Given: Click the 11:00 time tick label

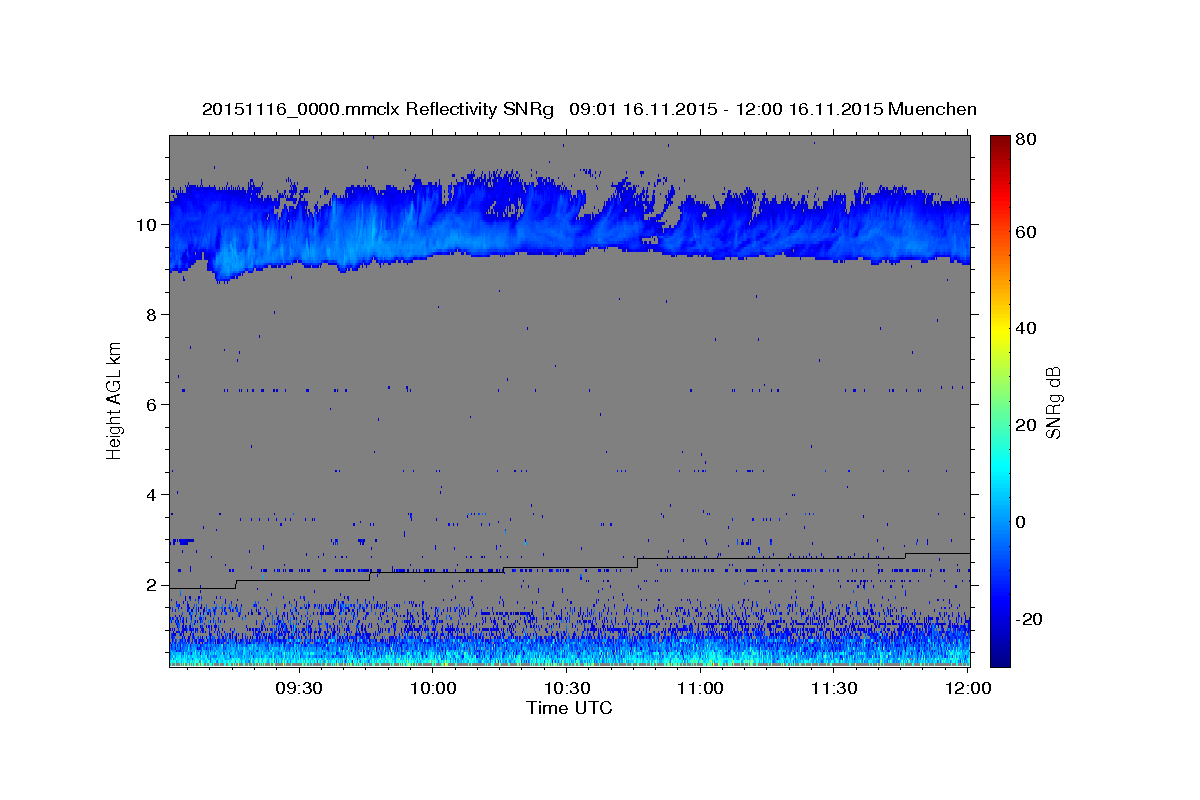Looking at the screenshot, I should pos(700,688).
